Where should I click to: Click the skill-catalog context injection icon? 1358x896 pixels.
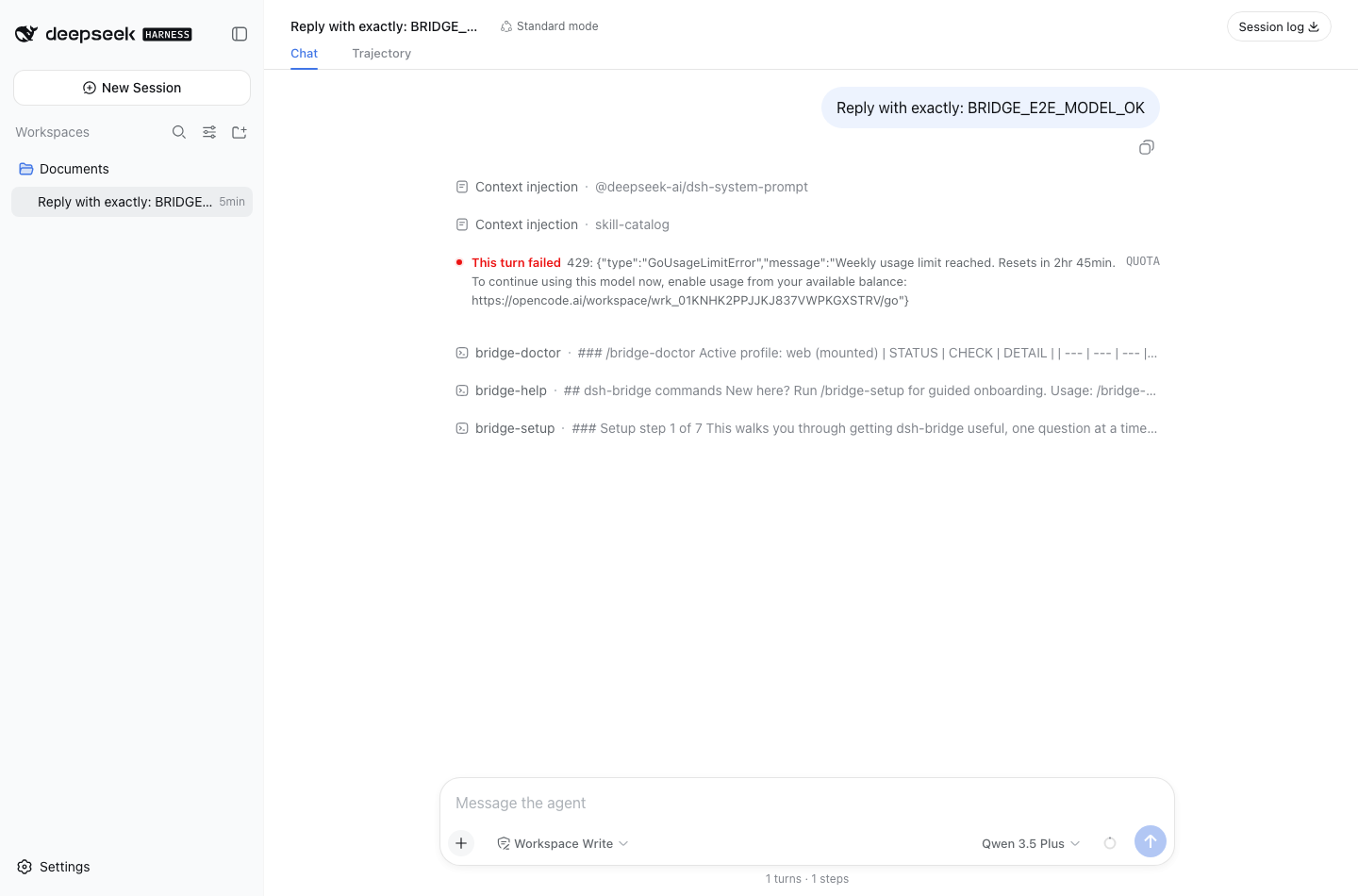[x=462, y=224]
